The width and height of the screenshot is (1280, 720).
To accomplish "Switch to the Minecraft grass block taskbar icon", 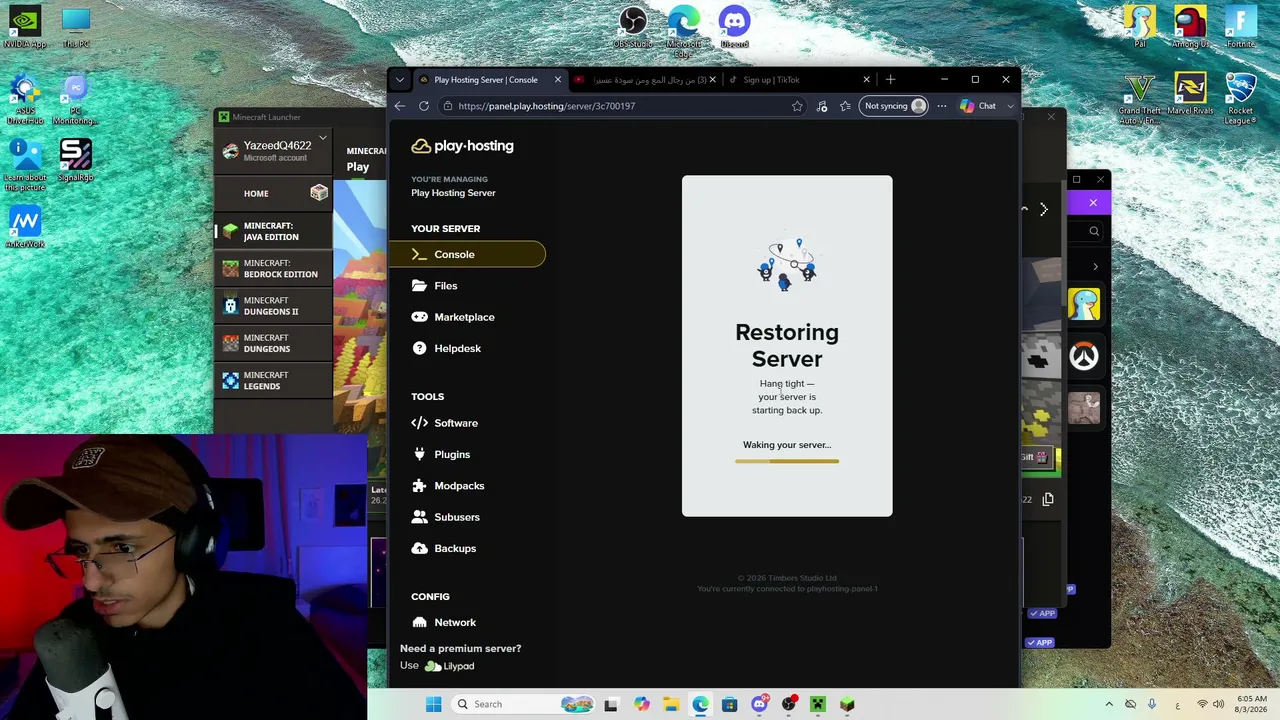I will 848,704.
